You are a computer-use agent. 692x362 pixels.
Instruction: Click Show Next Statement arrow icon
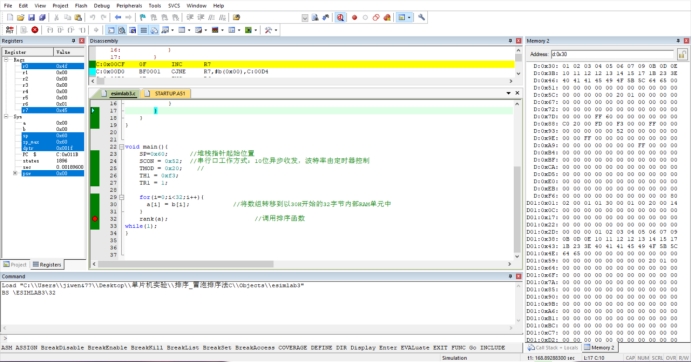click(96, 30)
